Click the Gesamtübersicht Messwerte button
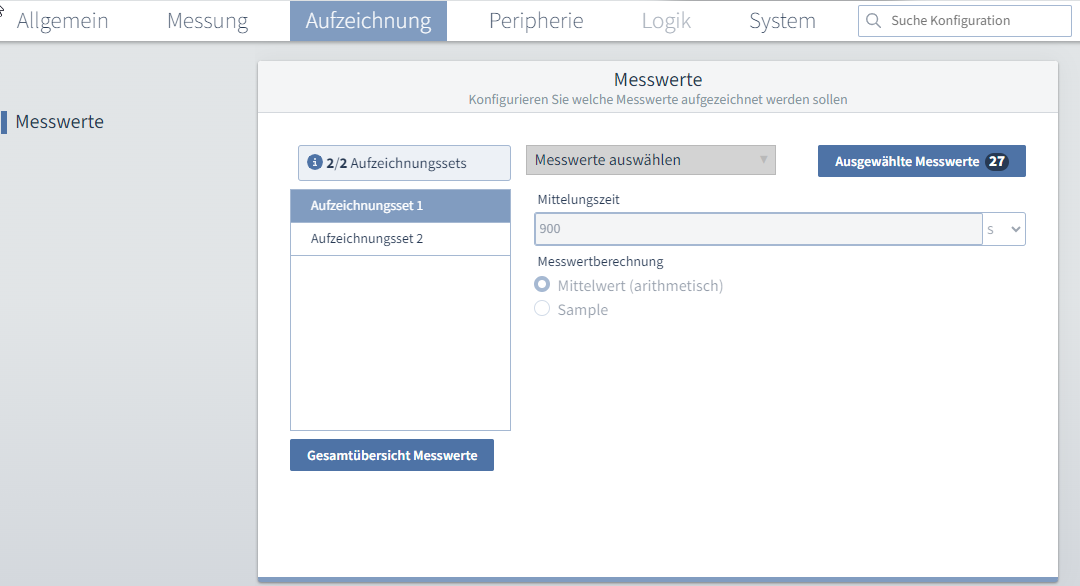 pyautogui.click(x=391, y=454)
